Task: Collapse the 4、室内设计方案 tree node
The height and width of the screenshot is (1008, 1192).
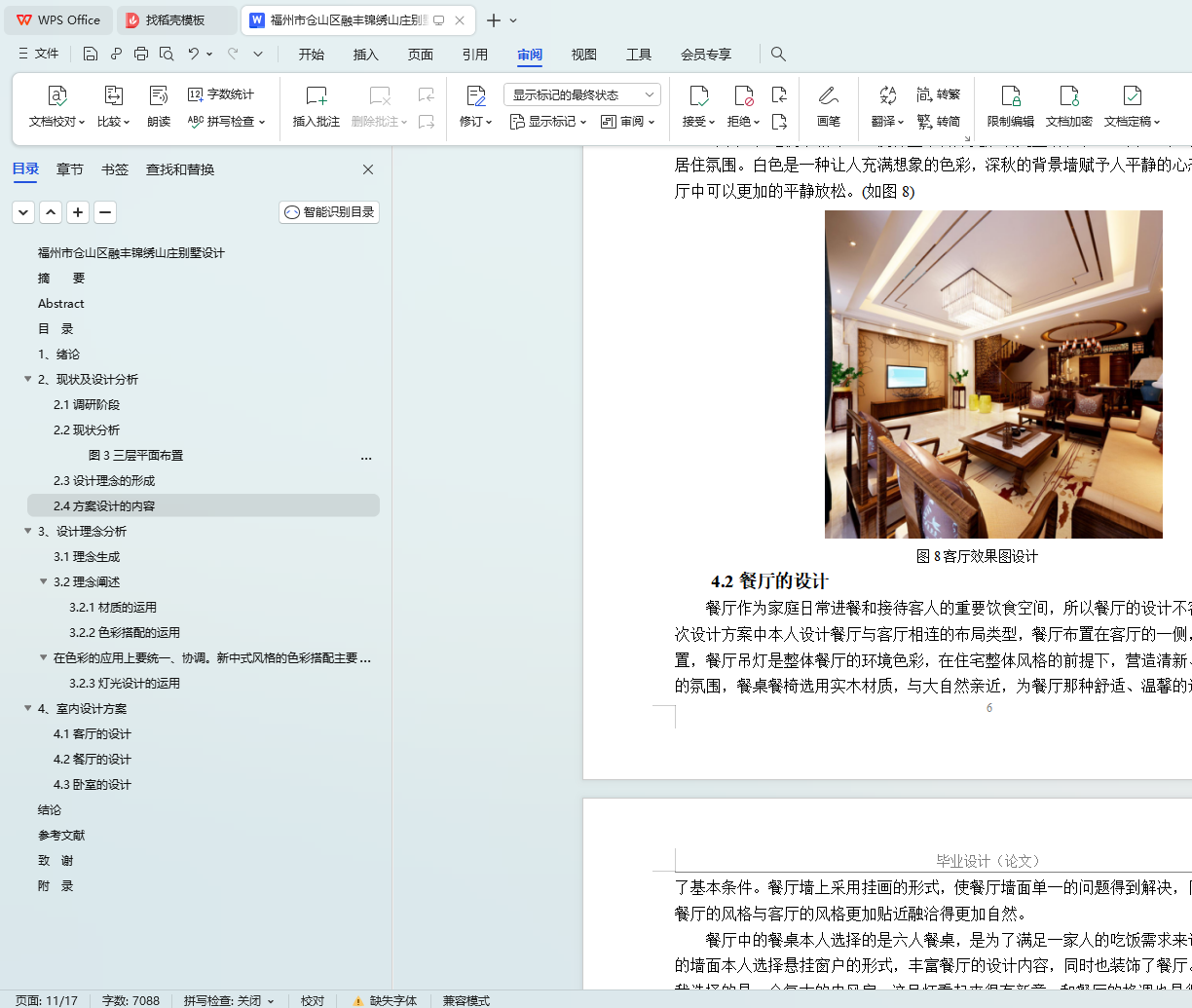Action: [x=28, y=708]
